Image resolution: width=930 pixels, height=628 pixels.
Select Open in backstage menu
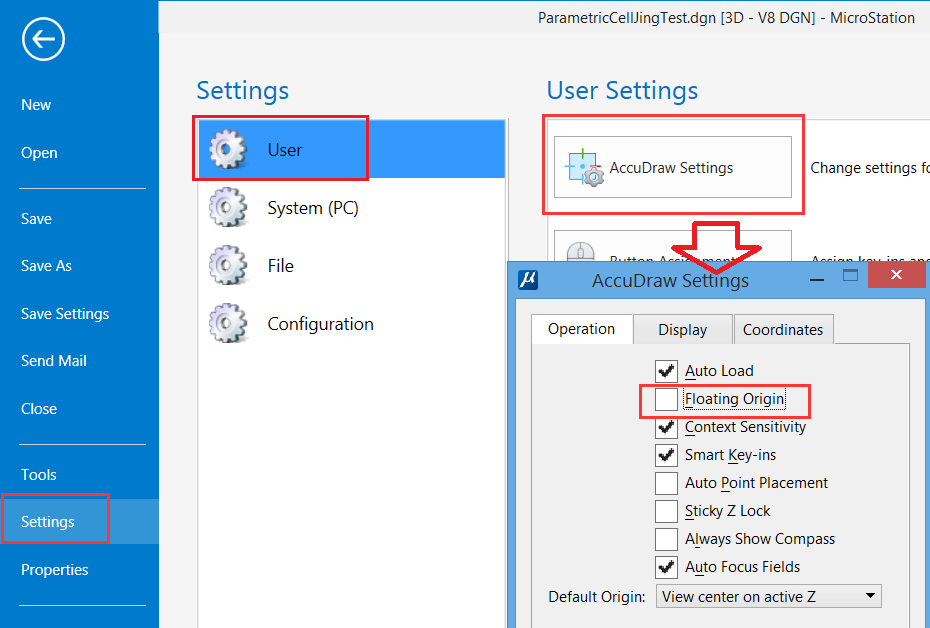click(x=39, y=153)
